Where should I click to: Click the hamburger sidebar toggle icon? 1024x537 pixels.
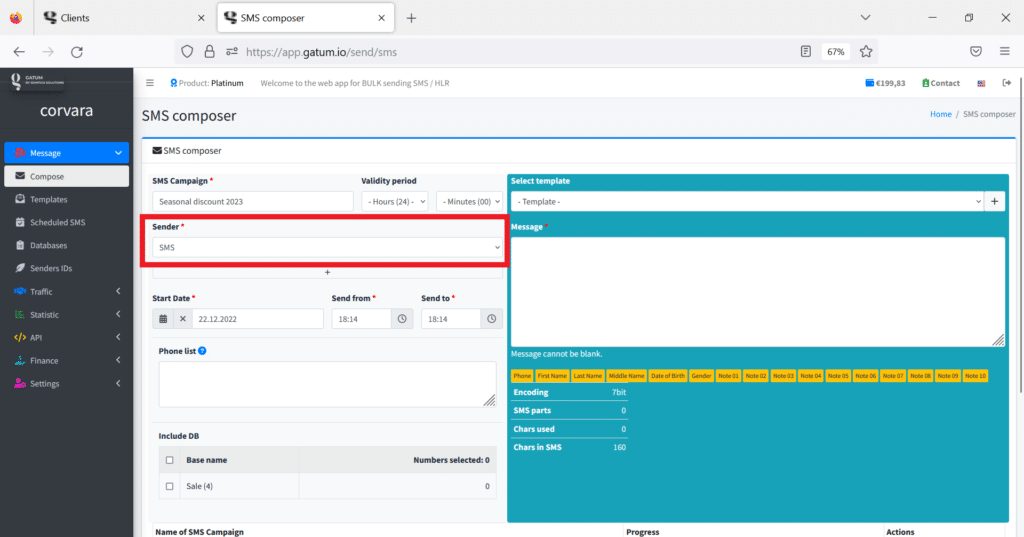150,83
